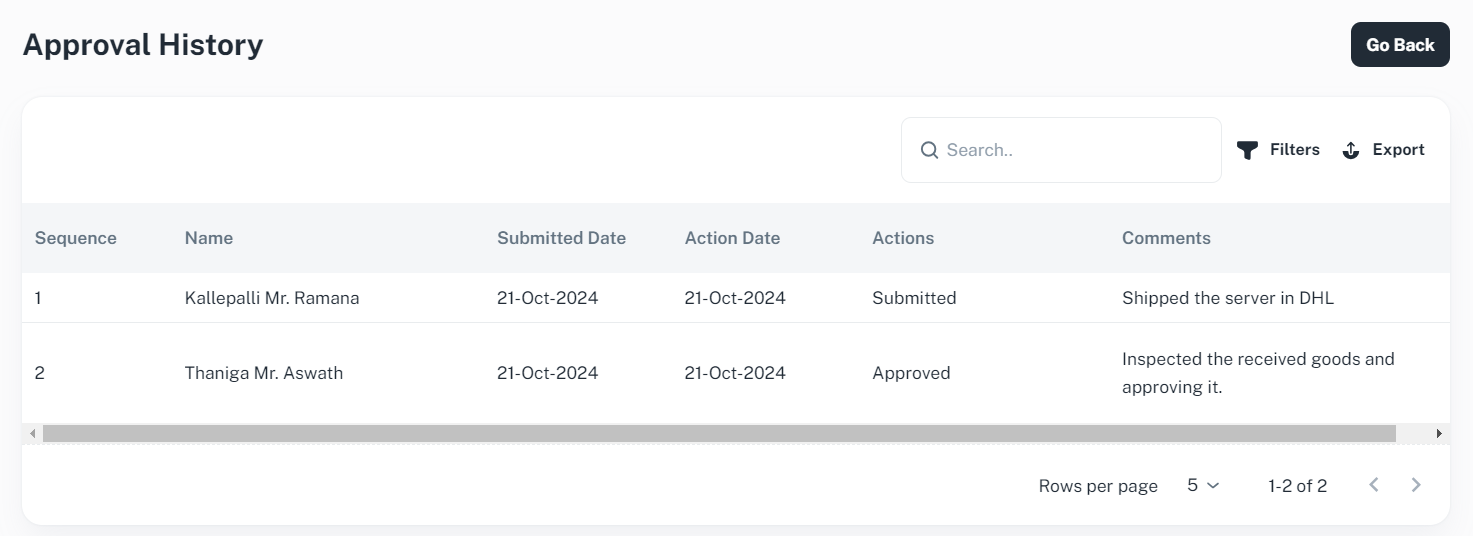Viewport: 1473px width, 536px height.
Task: Sort by Submitted Date column header
Action: pos(561,238)
